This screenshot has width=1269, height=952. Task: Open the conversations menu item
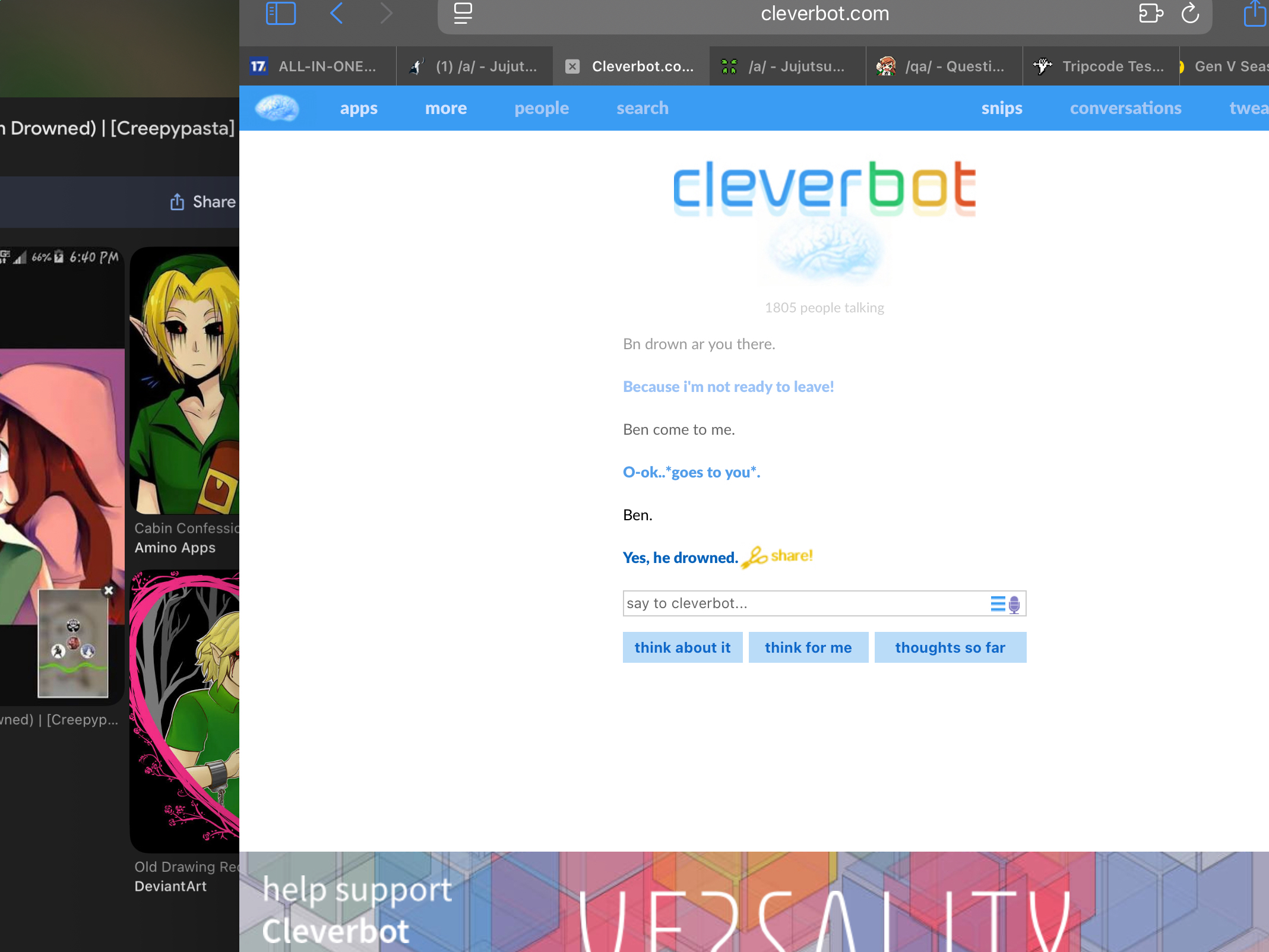pos(1125,108)
